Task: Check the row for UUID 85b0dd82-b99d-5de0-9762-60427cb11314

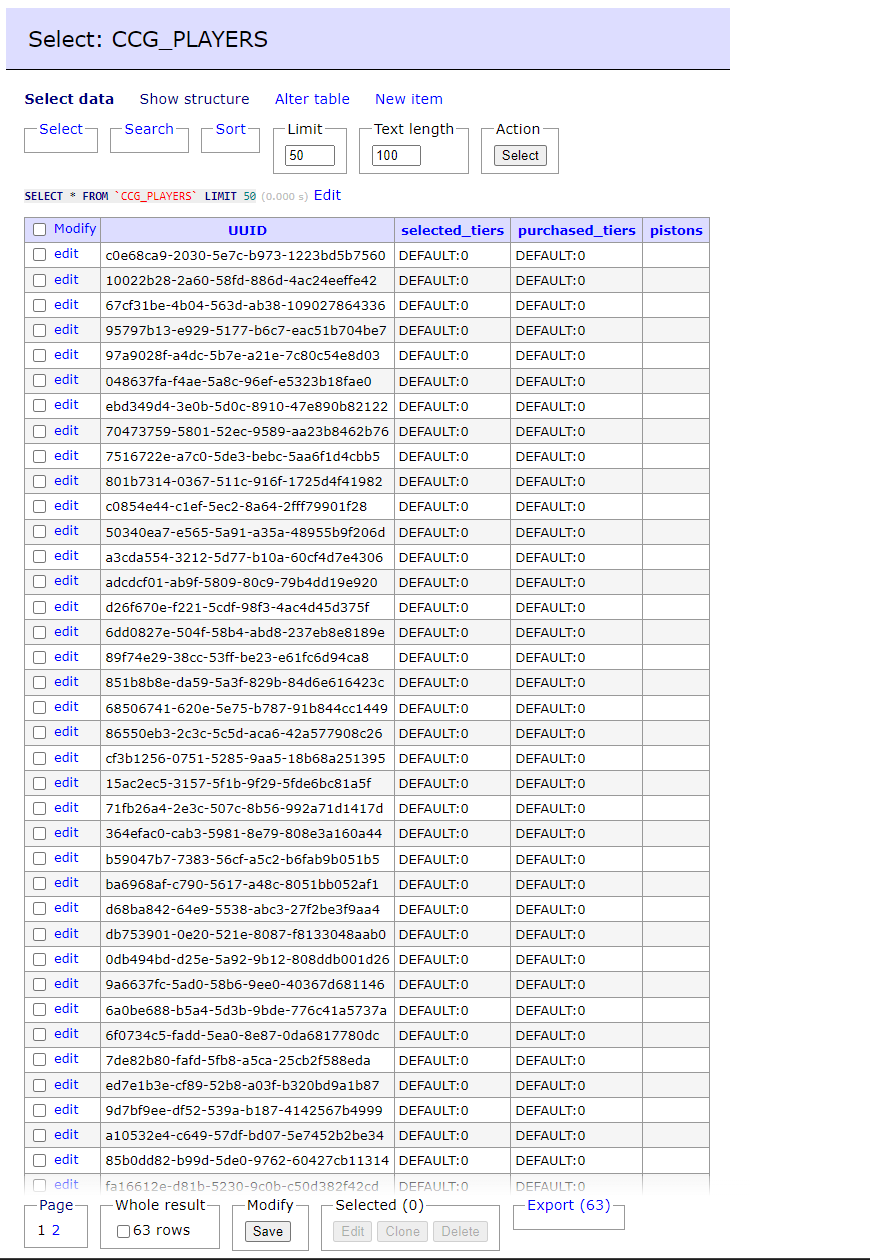Action: coord(40,1160)
